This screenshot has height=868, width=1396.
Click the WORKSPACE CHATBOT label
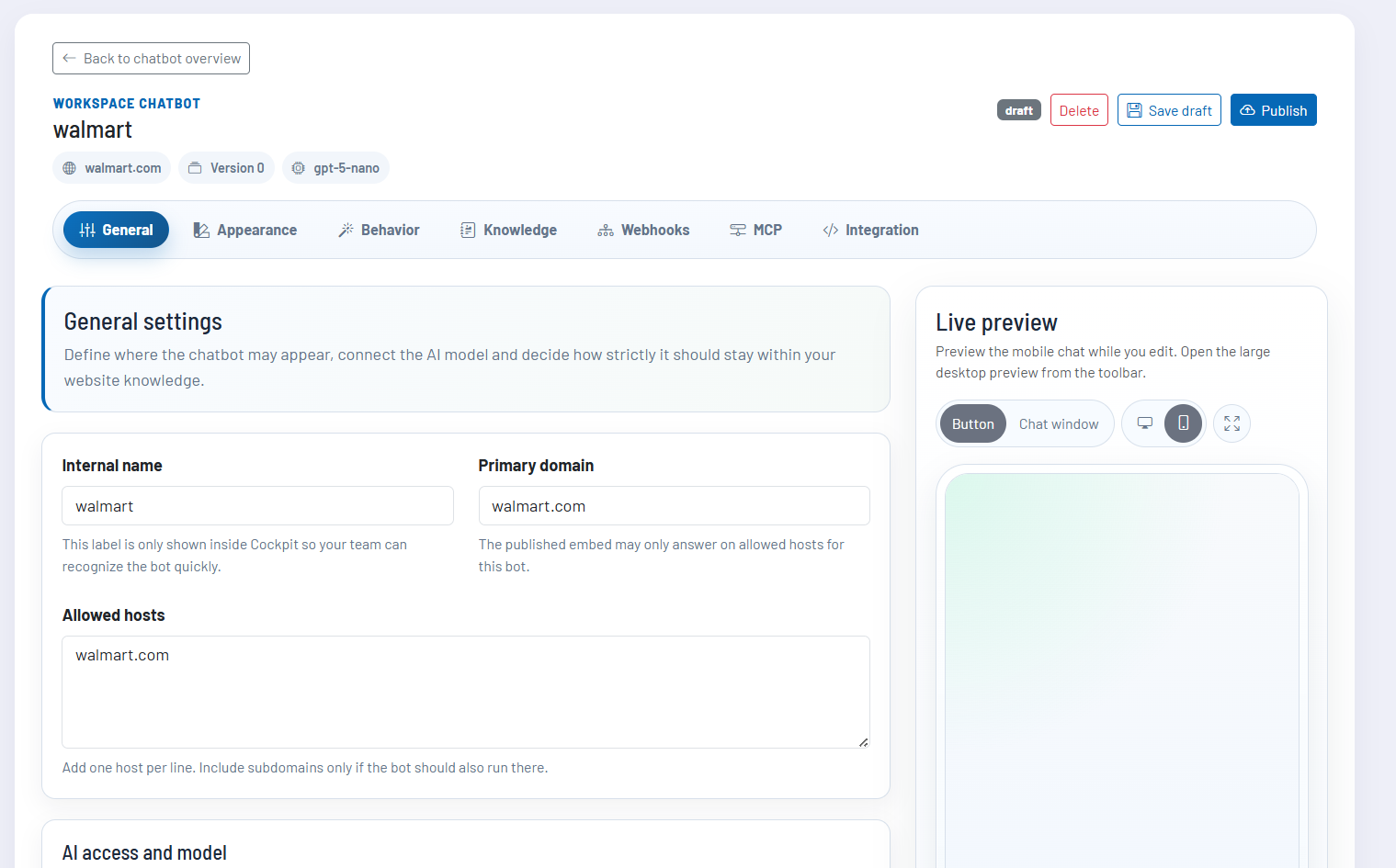pyautogui.click(x=127, y=104)
